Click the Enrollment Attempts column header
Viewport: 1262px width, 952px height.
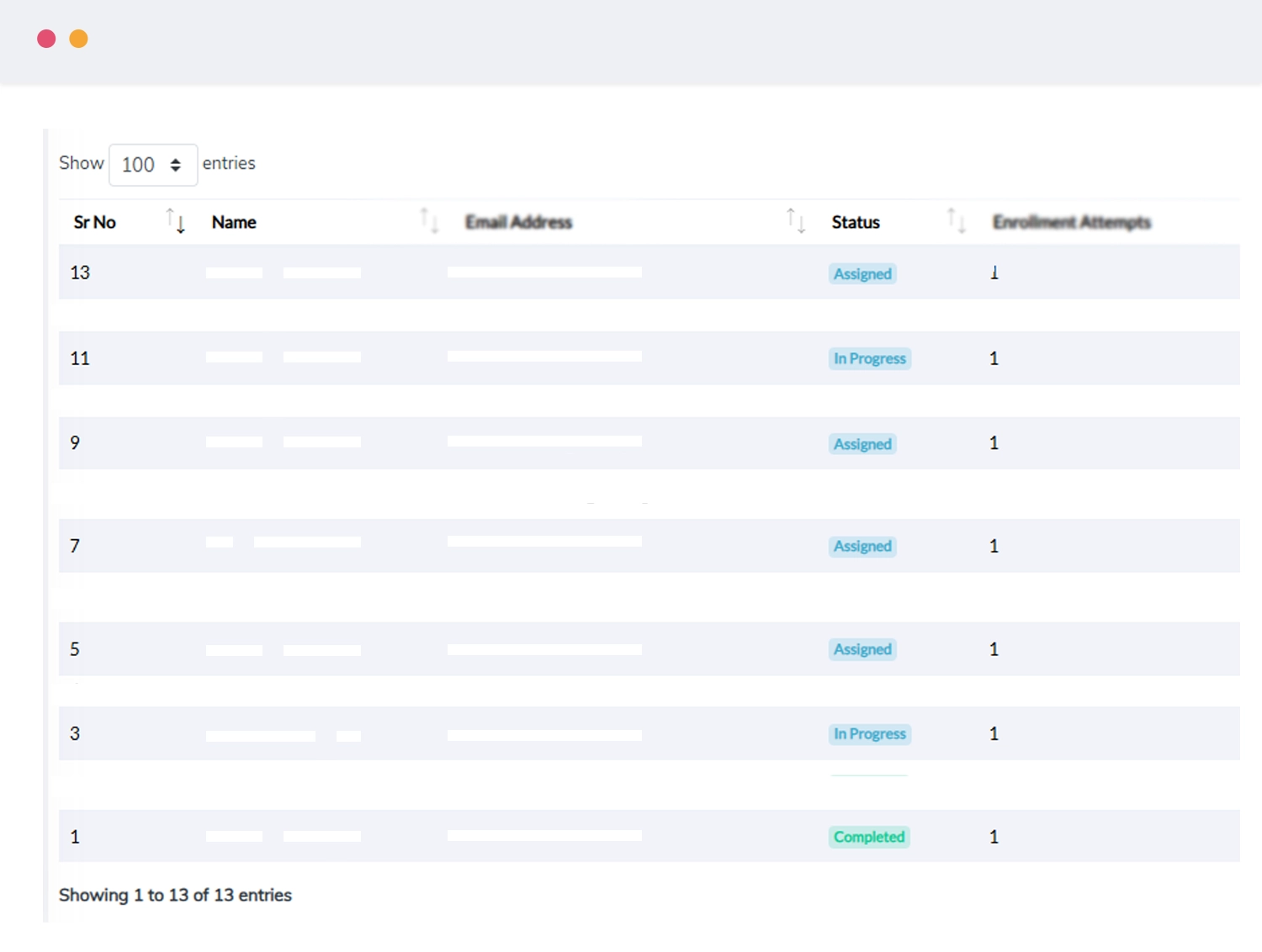tap(1071, 222)
